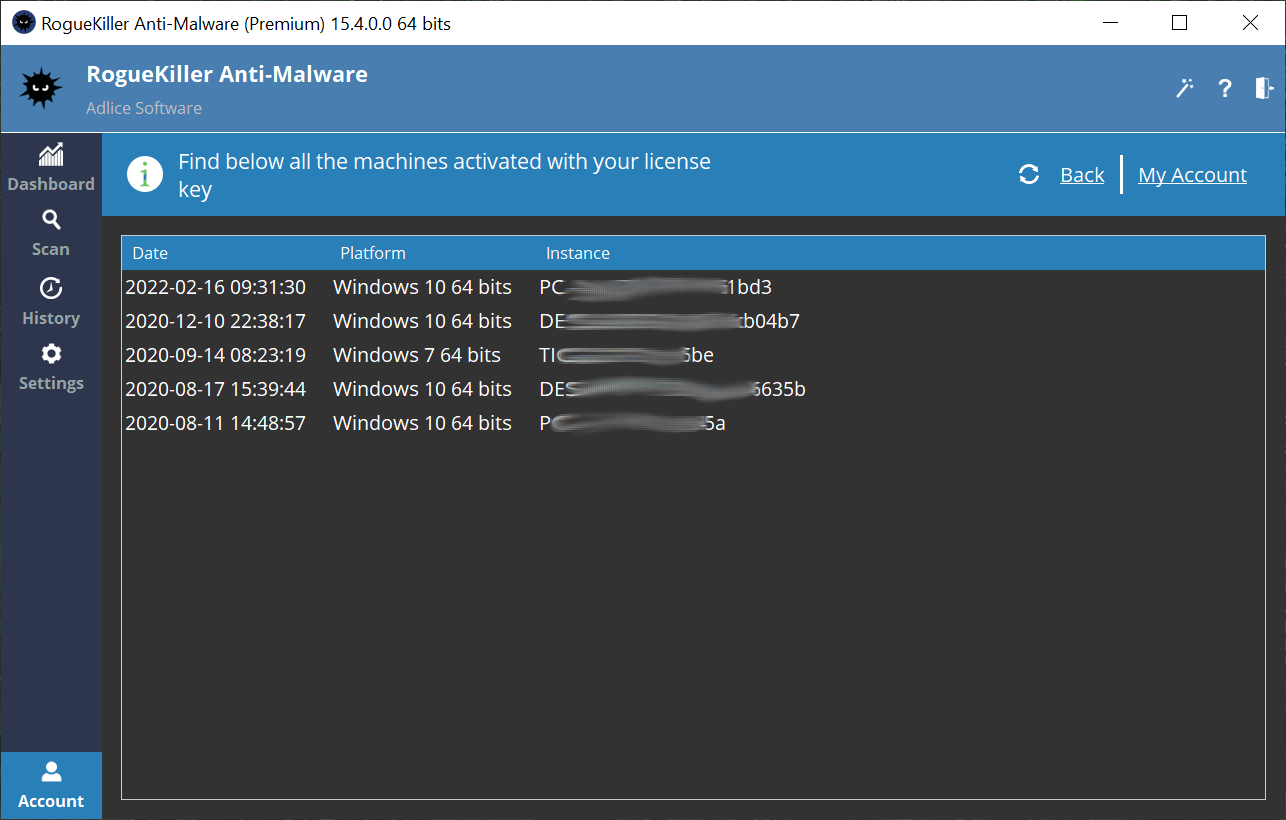Go to the Scan section
1286x820 pixels.
click(51, 233)
